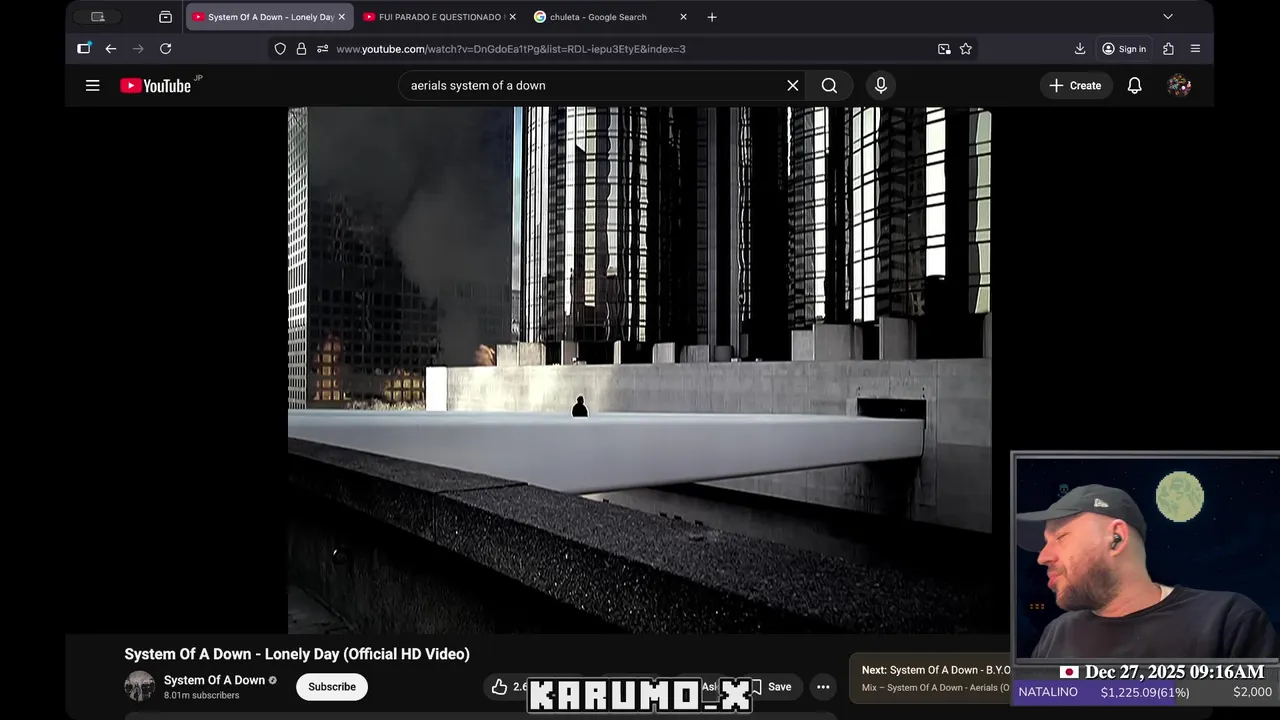Image resolution: width=1280 pixels, height=720 pixels.
Task: Open the YouTube guide hamburger menu
Action: point(93,86)
